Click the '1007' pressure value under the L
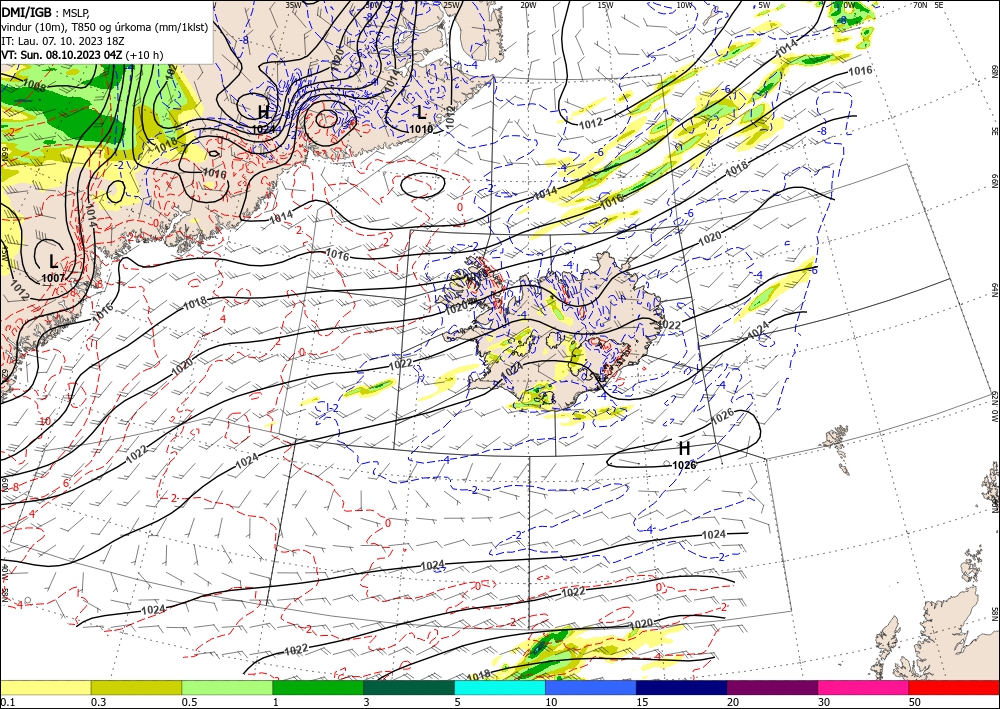Viewport: 1000px width, 709px height. click(x=53, y=278)
